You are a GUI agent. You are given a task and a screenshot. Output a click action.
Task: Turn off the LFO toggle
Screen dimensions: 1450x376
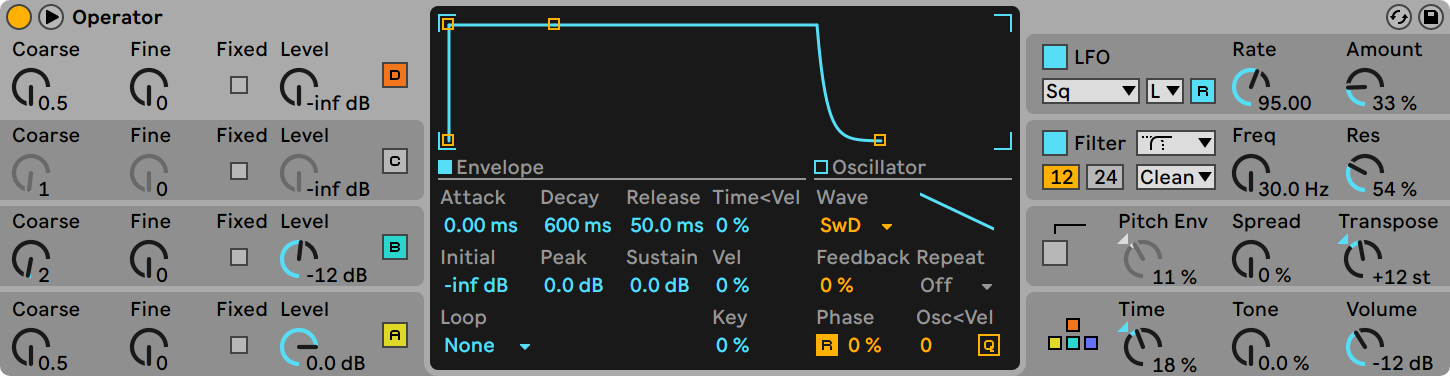click(1055, 57)
